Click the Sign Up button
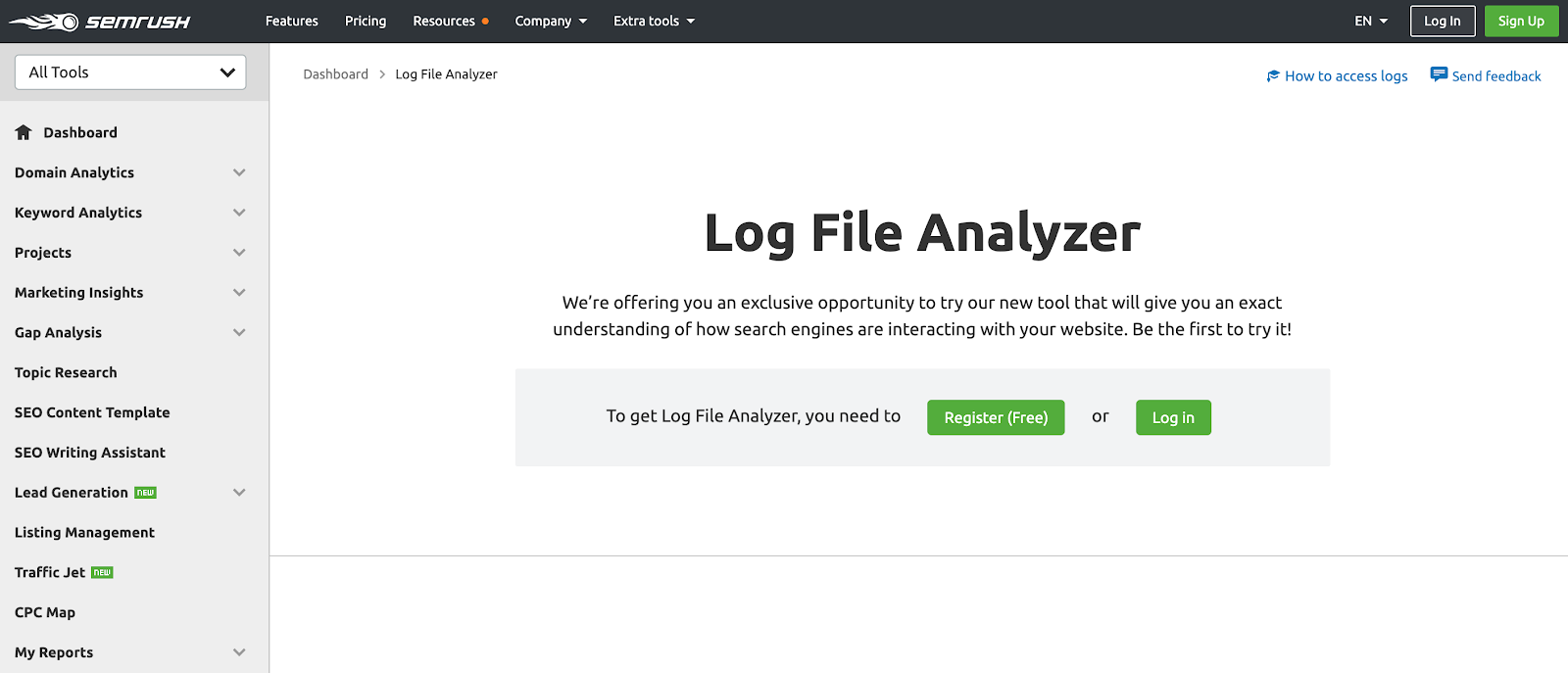Image resolution: width=1568 pixels, height=673 pixels. (x=1521, y=22)
